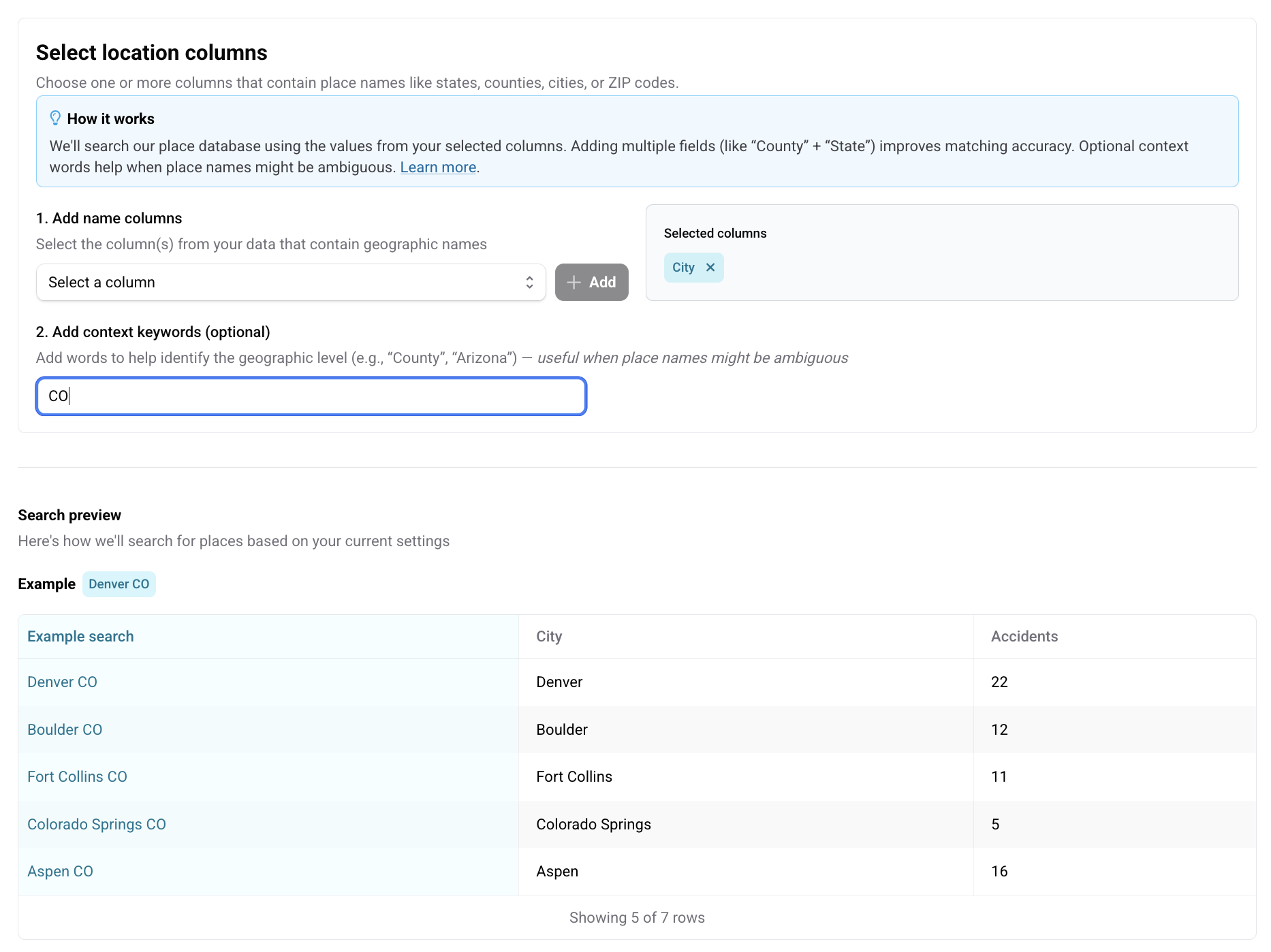The image size is (1271, 952).
Task: Click the Fort Collins city cell
Action: click(x=574, y=777)
